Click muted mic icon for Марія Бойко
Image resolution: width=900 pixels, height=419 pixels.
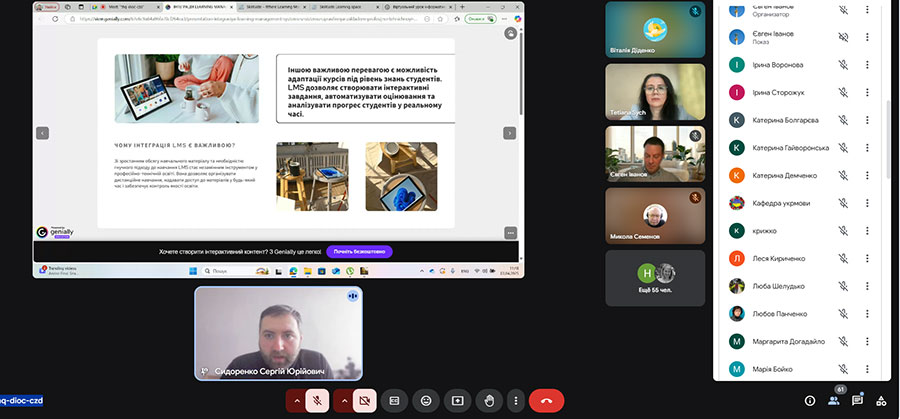click(843, 368)
